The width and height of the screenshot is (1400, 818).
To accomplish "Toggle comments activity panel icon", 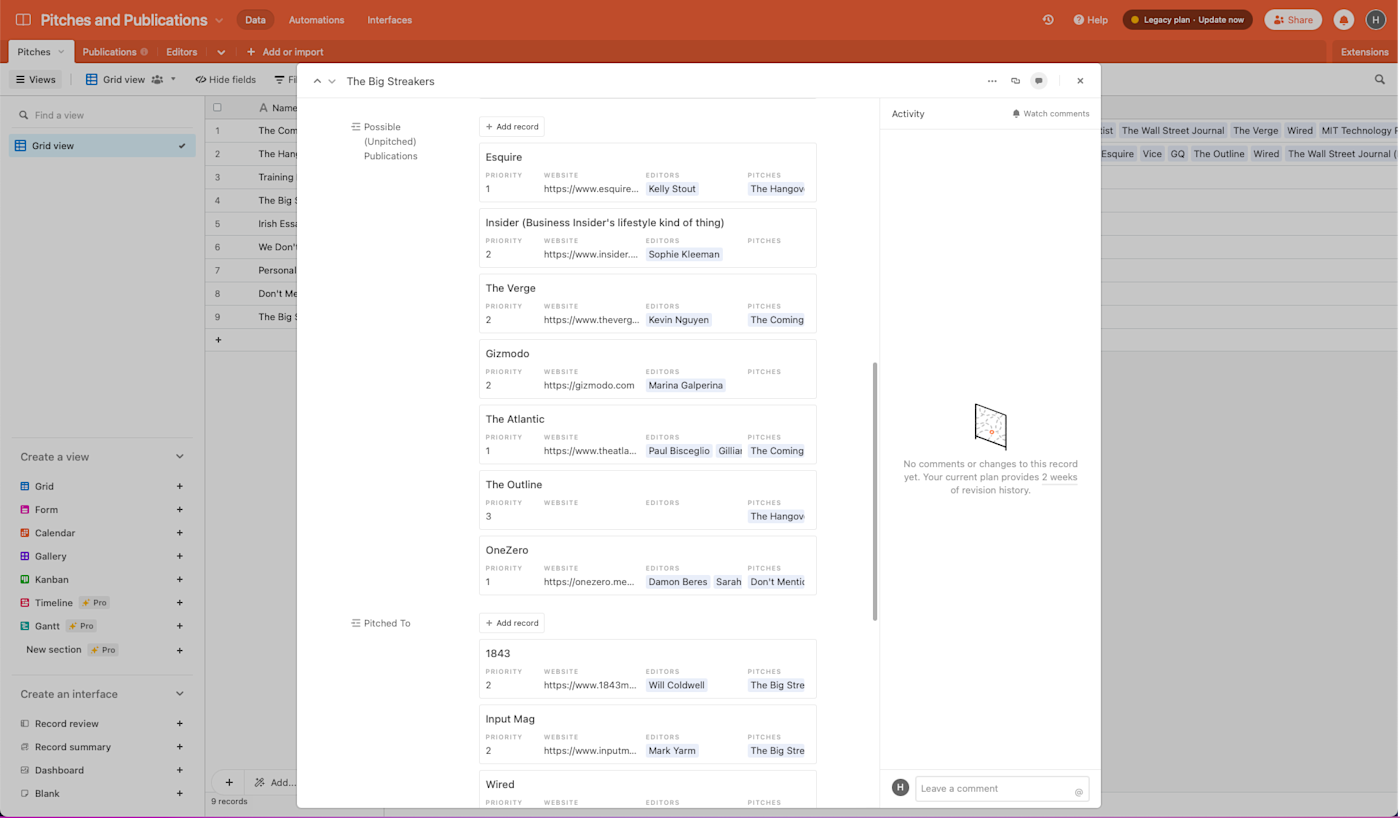I will click(x=1039, y=81).
